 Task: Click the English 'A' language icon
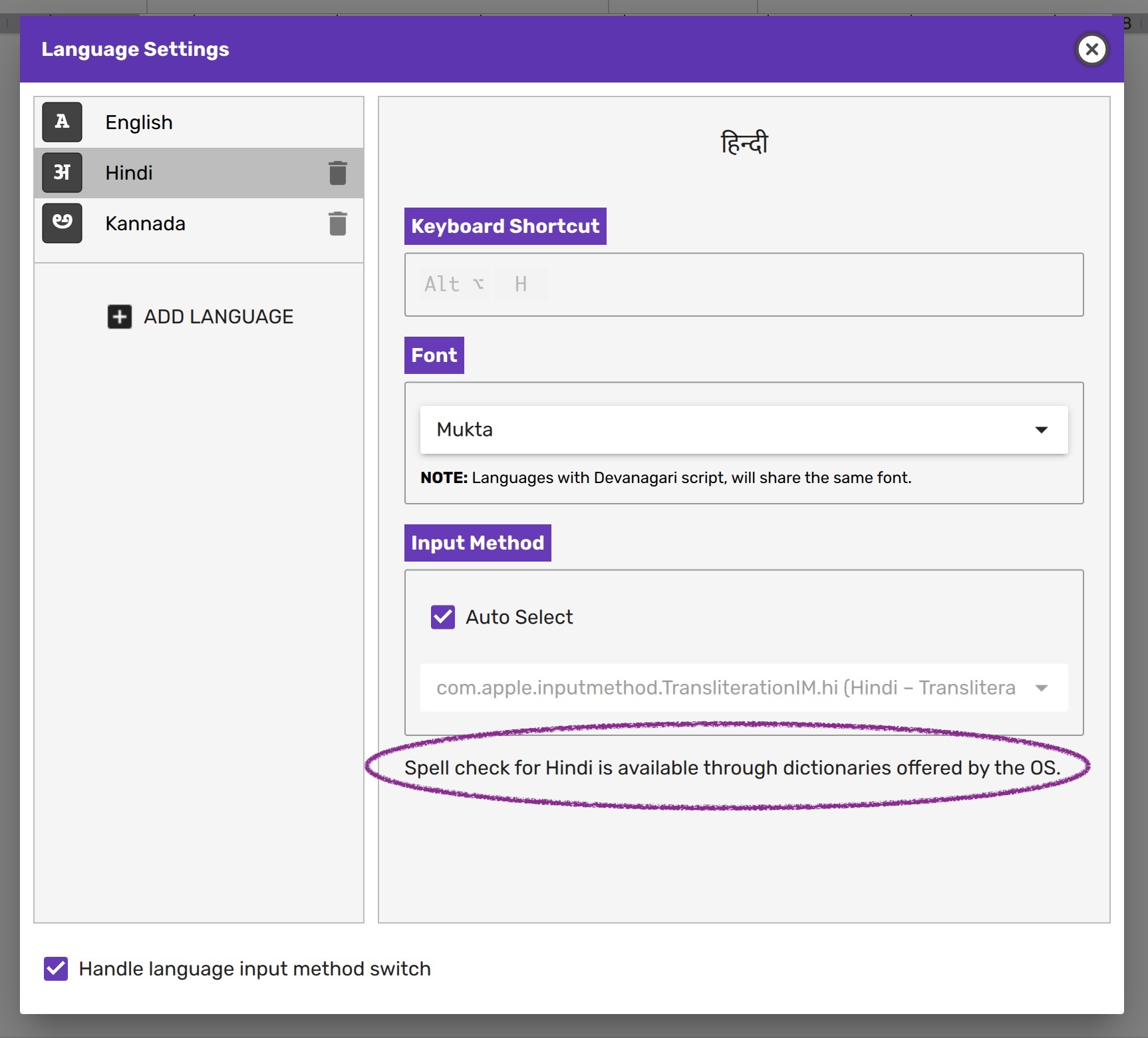tap(62, 122)
